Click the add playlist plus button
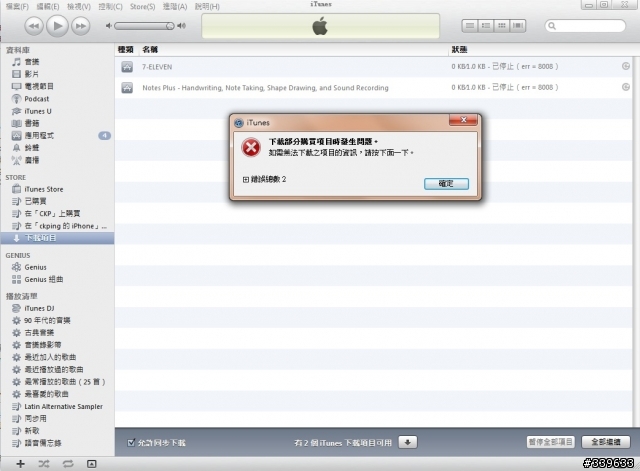This screenshot has height=471, width=640. (20, 464)
